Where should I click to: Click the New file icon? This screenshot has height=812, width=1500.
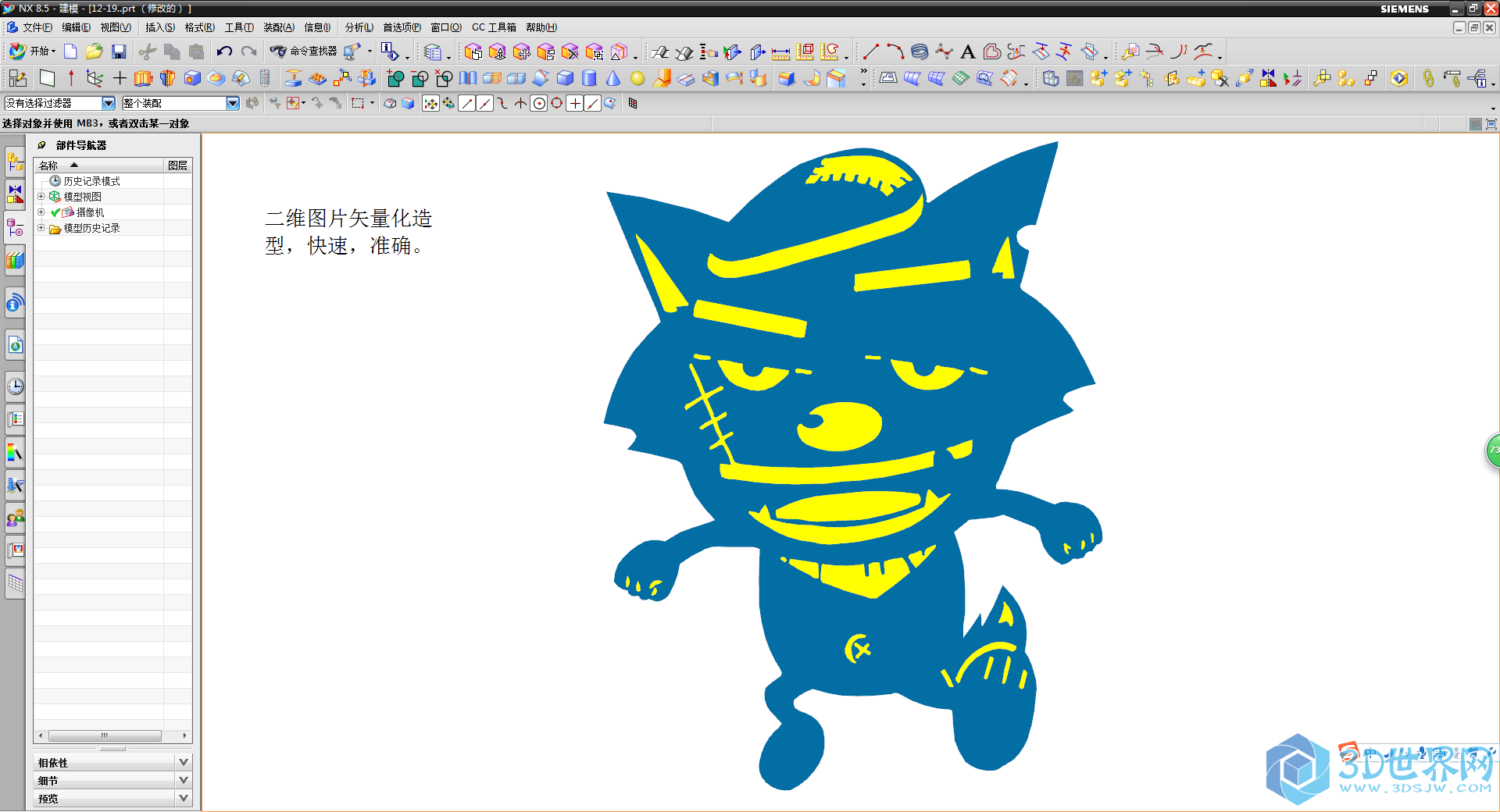coord(70,52)
